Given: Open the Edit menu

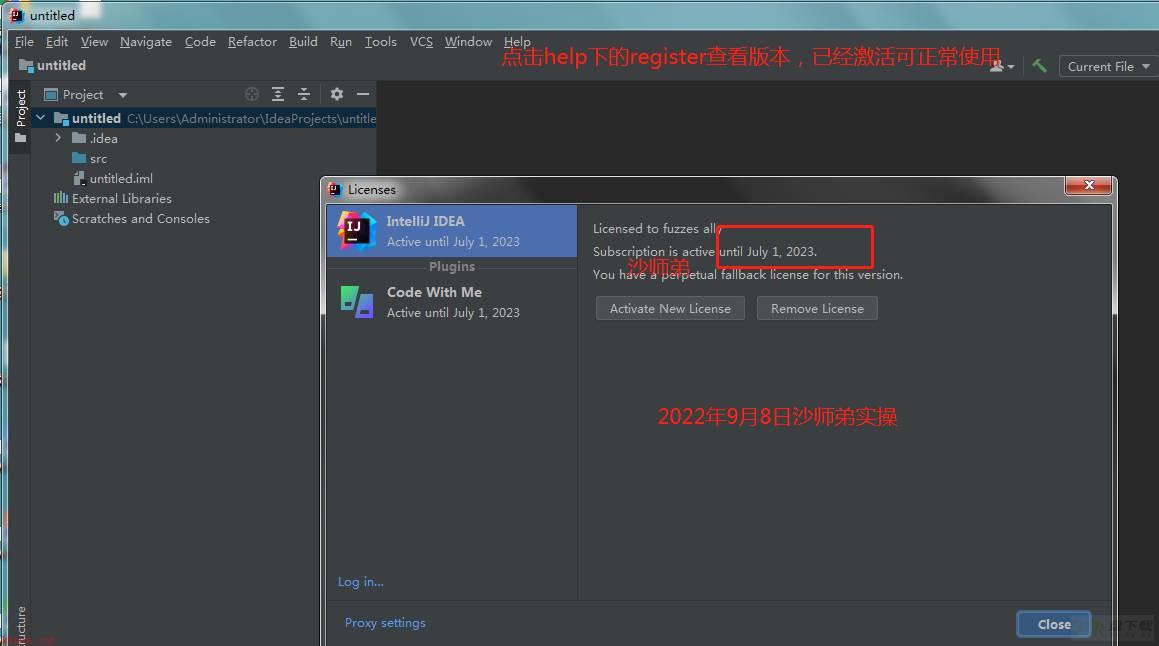Looking at the screenshot, I should click(56, 42).
